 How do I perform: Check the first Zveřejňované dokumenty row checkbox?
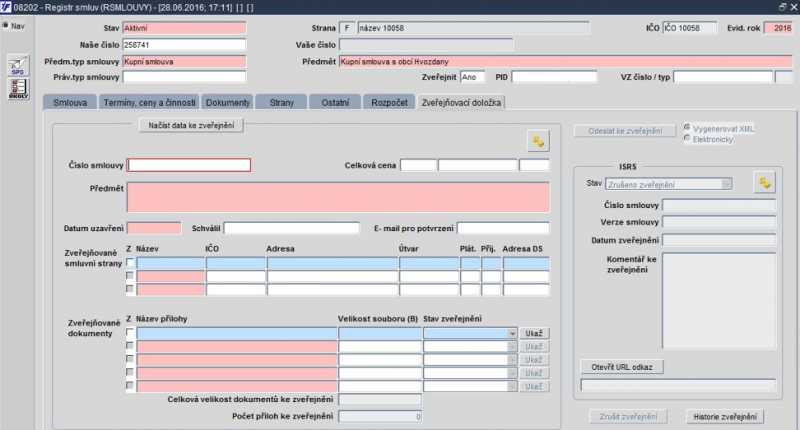tap(130, 333)
